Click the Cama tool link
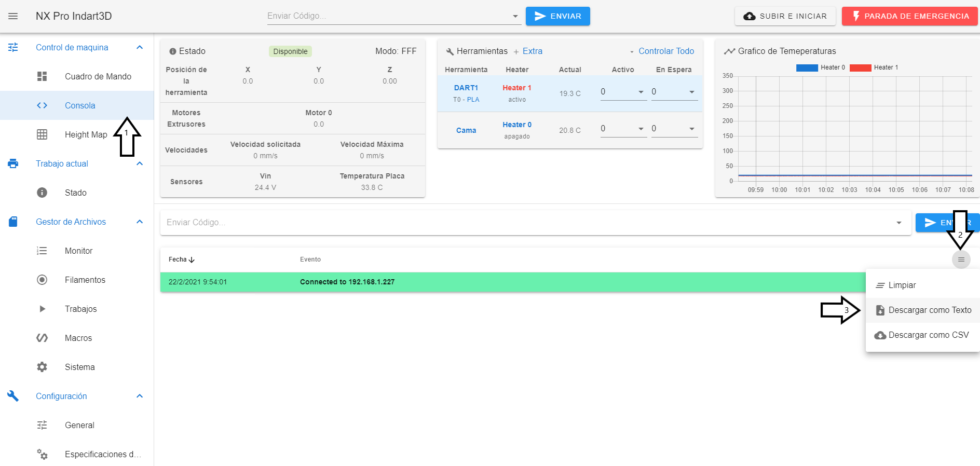 click(x=466, y=130)
